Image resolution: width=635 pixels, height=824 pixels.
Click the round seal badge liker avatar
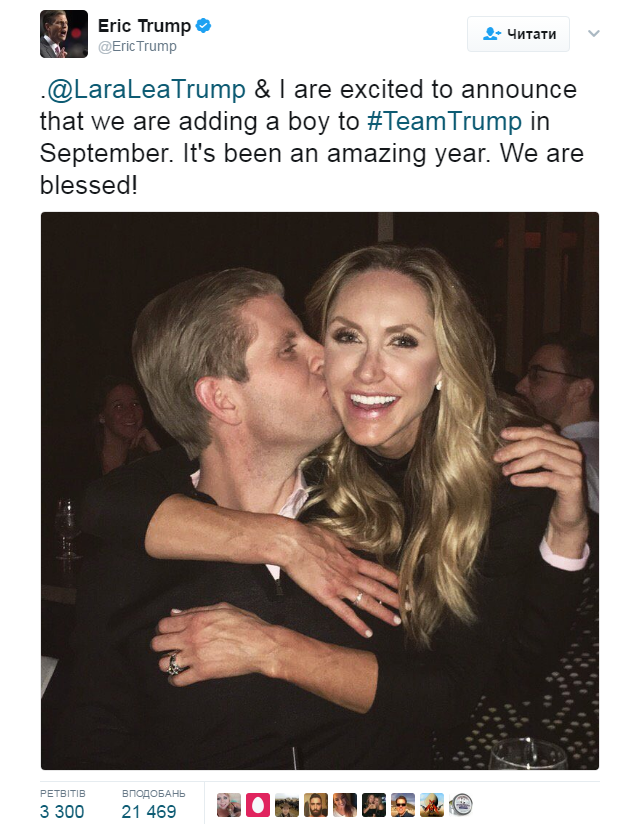461,805
